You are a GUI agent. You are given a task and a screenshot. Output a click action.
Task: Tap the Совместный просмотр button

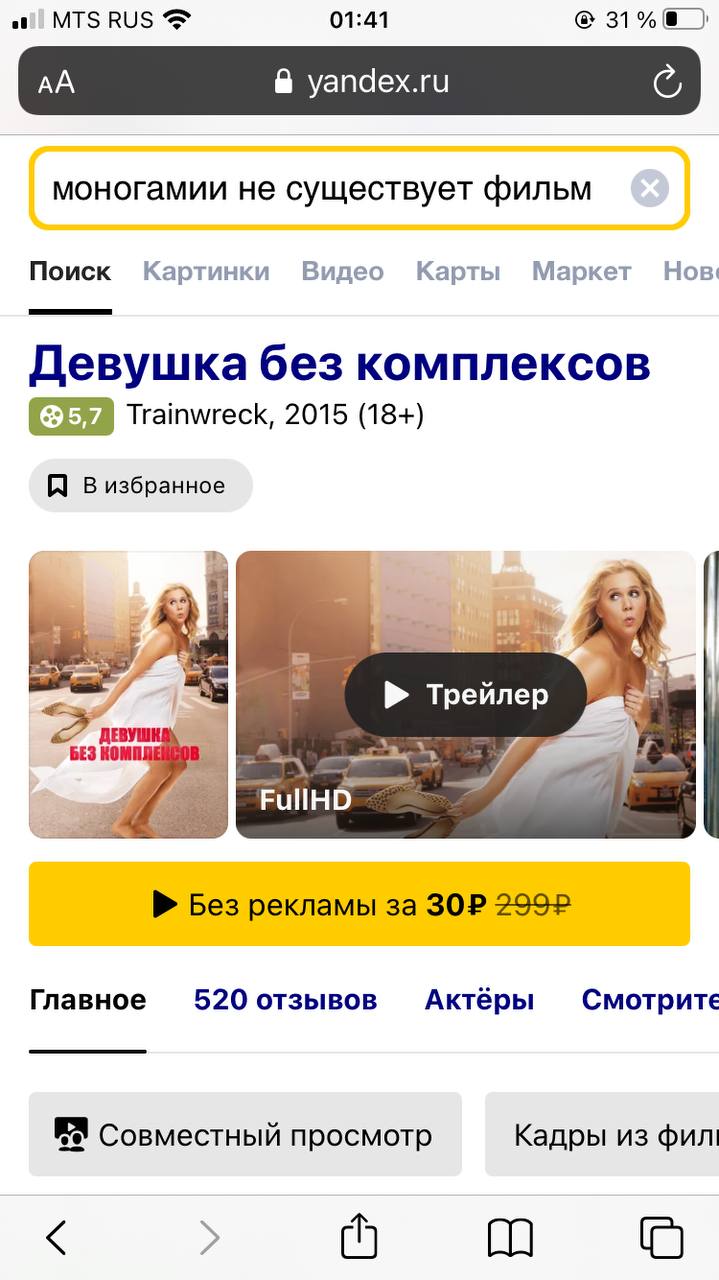pyautogui.click(x=245, y=1134)
